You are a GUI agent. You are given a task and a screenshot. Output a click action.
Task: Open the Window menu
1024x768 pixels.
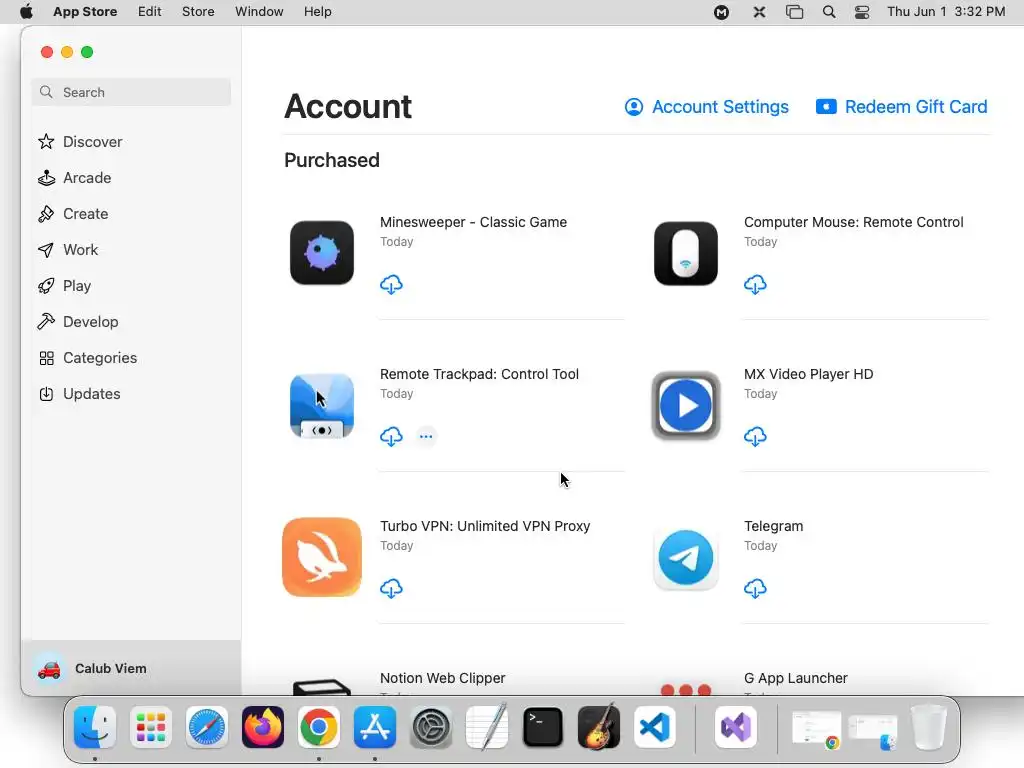click(x=259, y=12)
